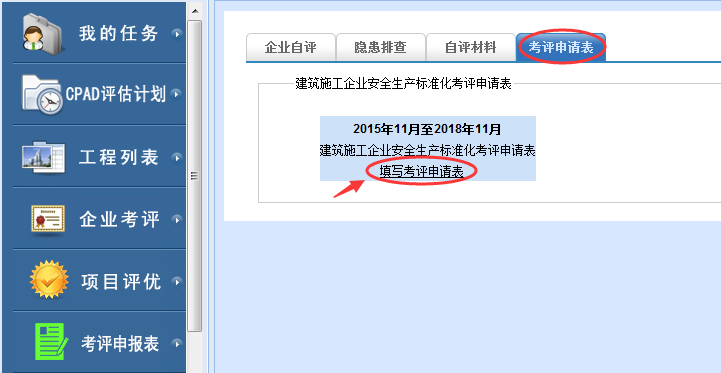The image size is (721, 373).
Task: Switch to the 隐患排查 tab
Action: 380,47
